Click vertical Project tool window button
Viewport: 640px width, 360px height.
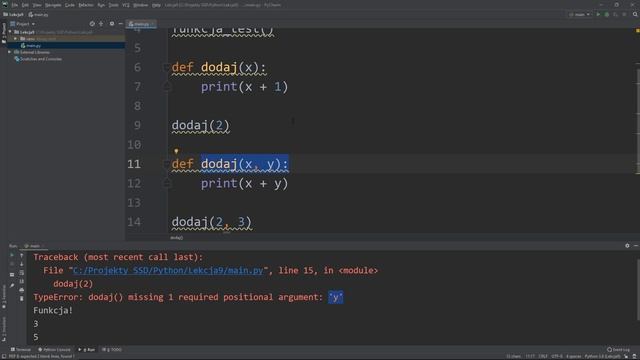coord(4,33)
